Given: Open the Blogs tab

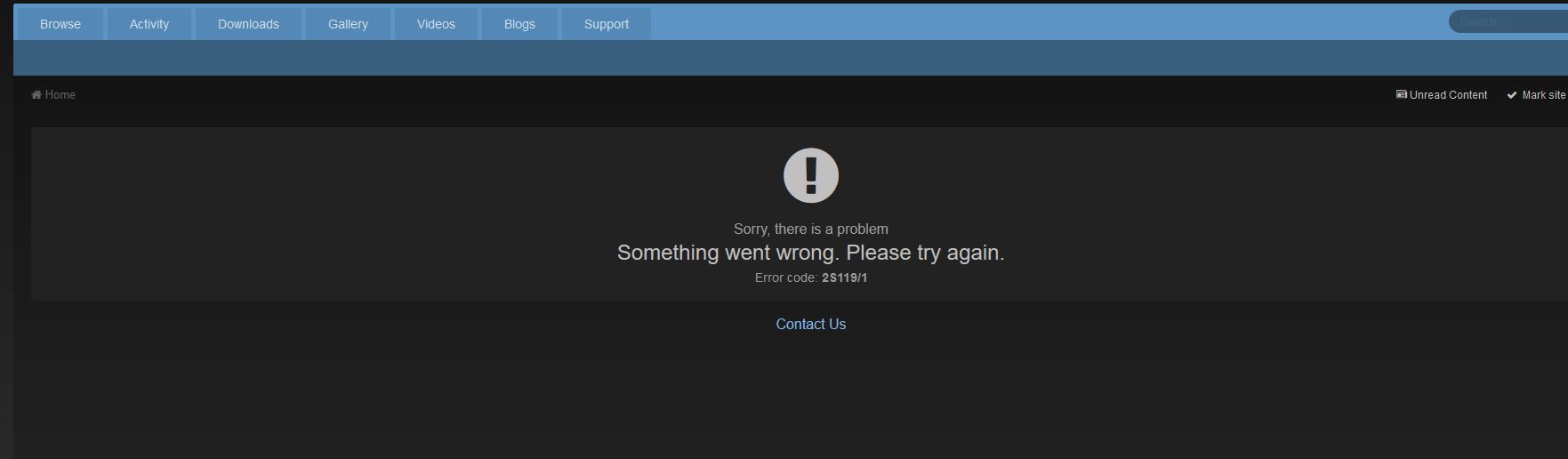Looking at the screenshot, I should (x=519, y=24).
